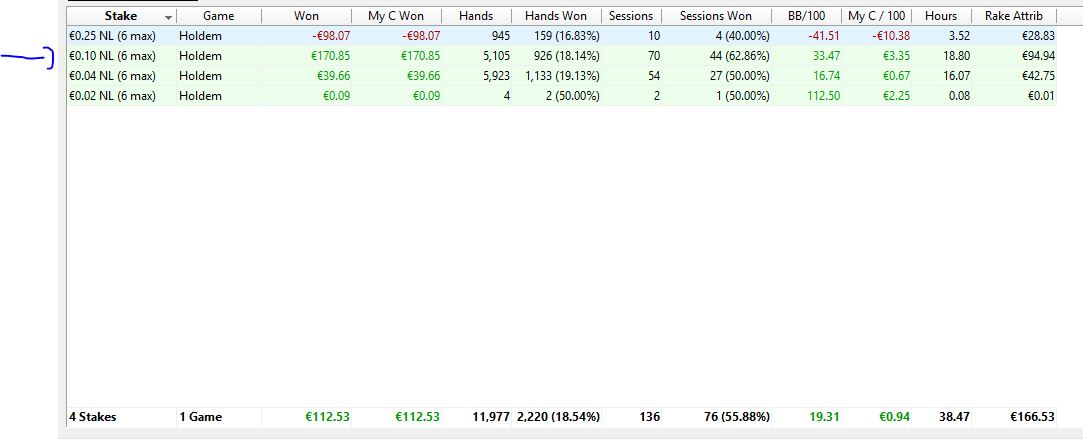The image size is (1083, 439).
Task: Click the 76 (55.88%) total sessions won
Action: 739,417
